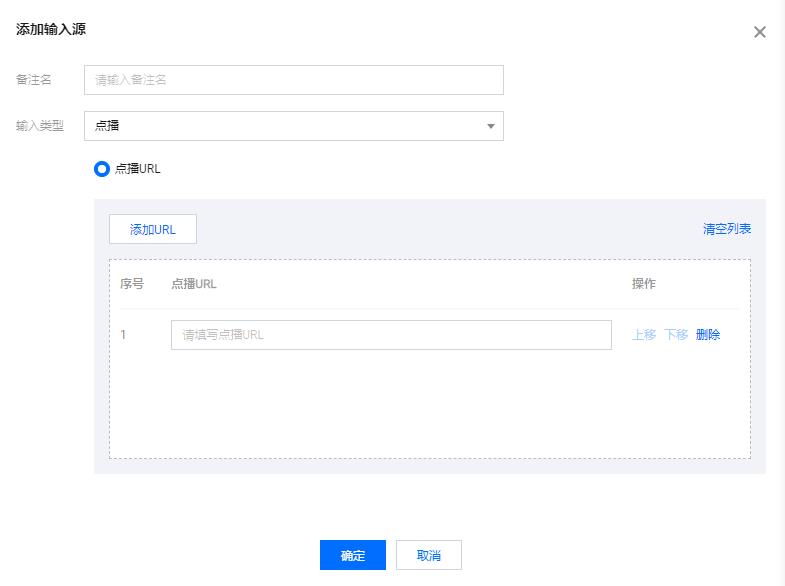The image size is (785, 586).
Task: Click the 添加输入源 dialog title
Action: (51, 29)
